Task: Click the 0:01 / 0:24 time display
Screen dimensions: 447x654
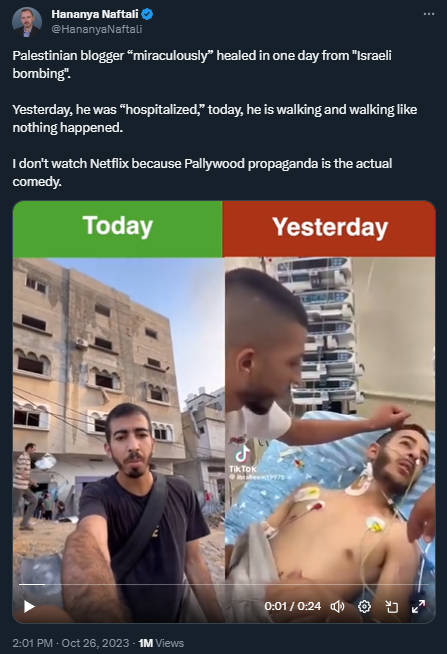Action: [293, 606]
